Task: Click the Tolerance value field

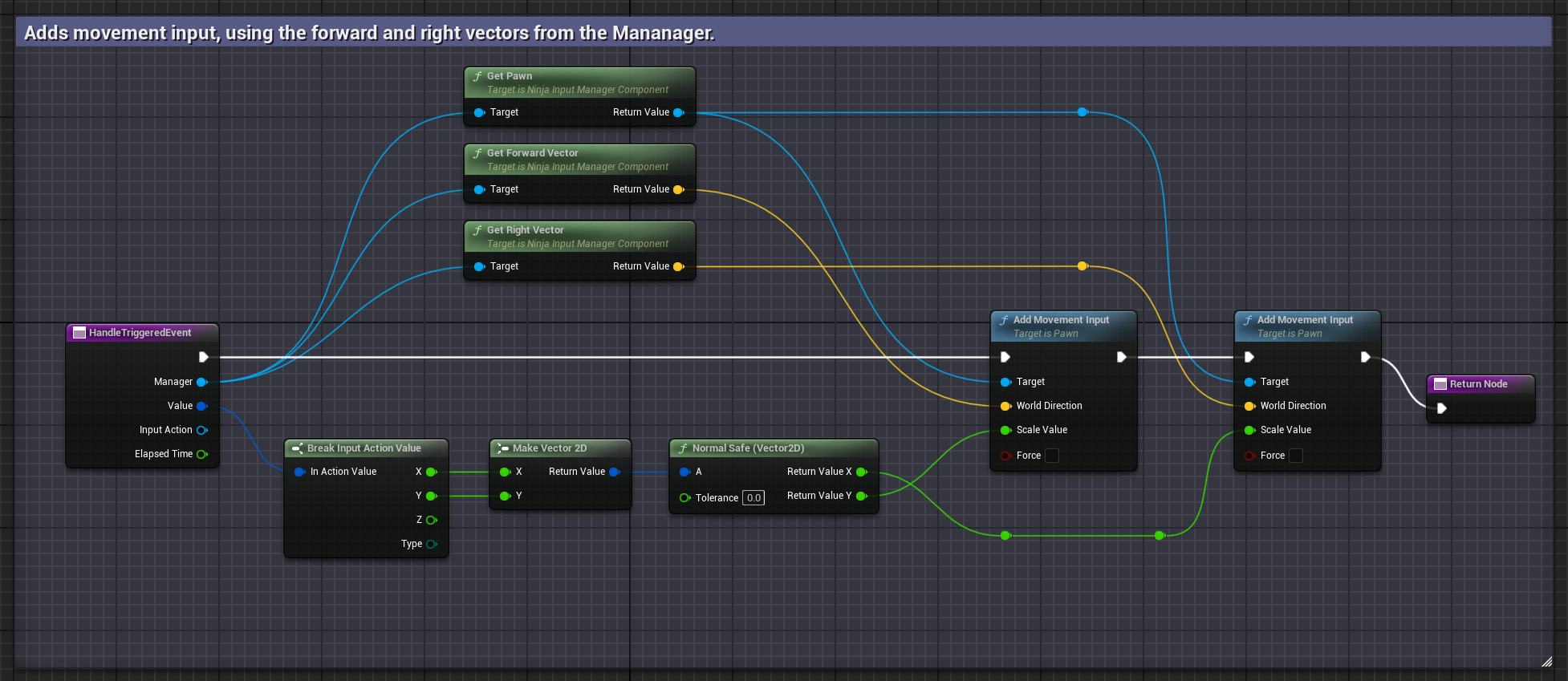Action: coord(754,498)
